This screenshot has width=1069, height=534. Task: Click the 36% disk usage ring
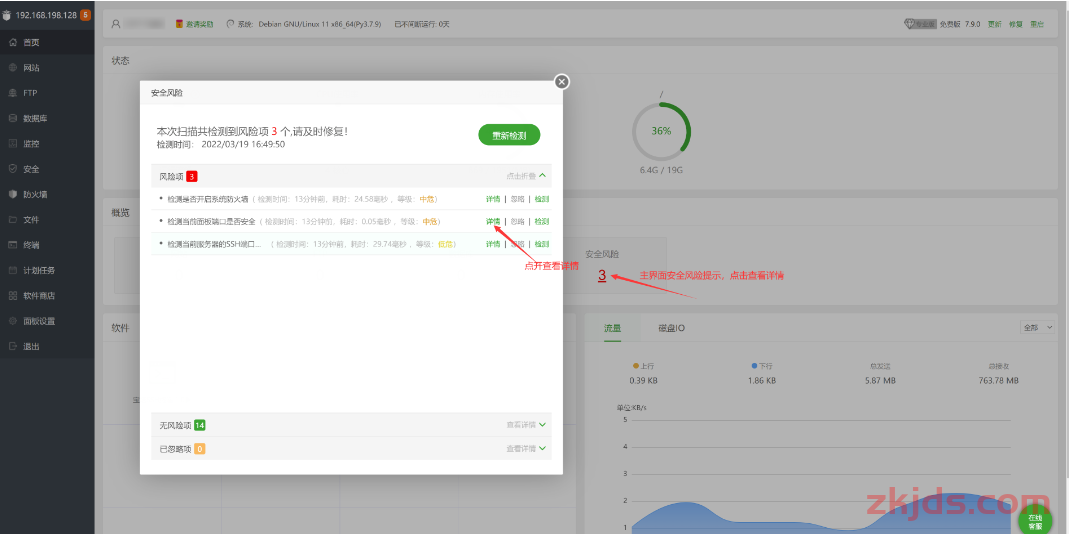coord(661,131)
